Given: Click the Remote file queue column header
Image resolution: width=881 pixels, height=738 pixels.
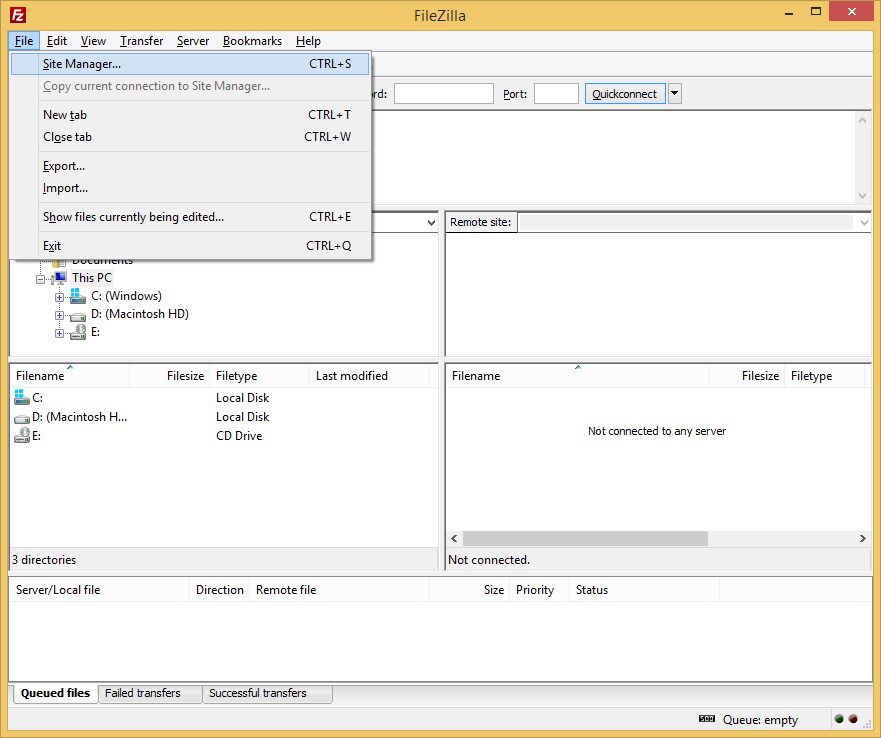Looking at the screenshot, I should tap(339, 590).
